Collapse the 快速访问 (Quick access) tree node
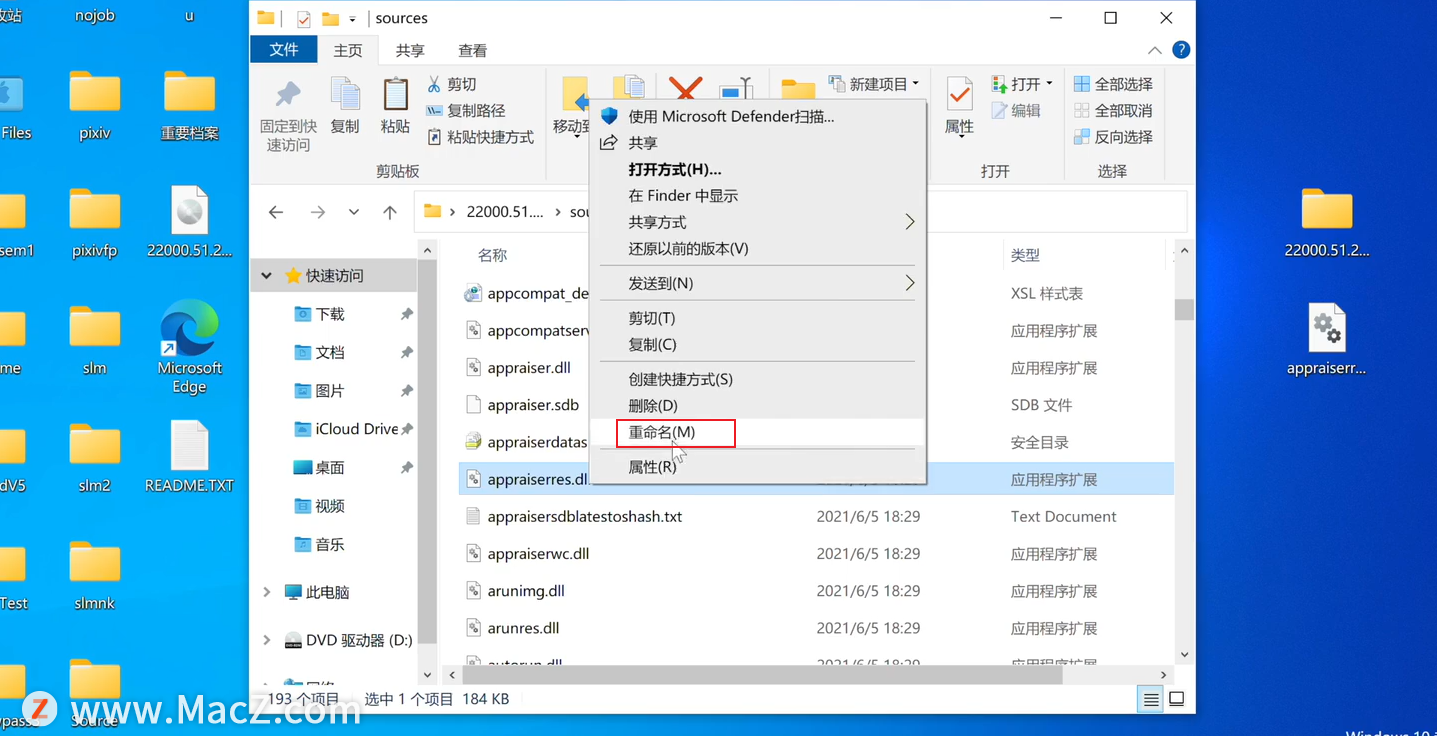The height and width of the screenshot is (736, 1437). (x=267, y=275)
